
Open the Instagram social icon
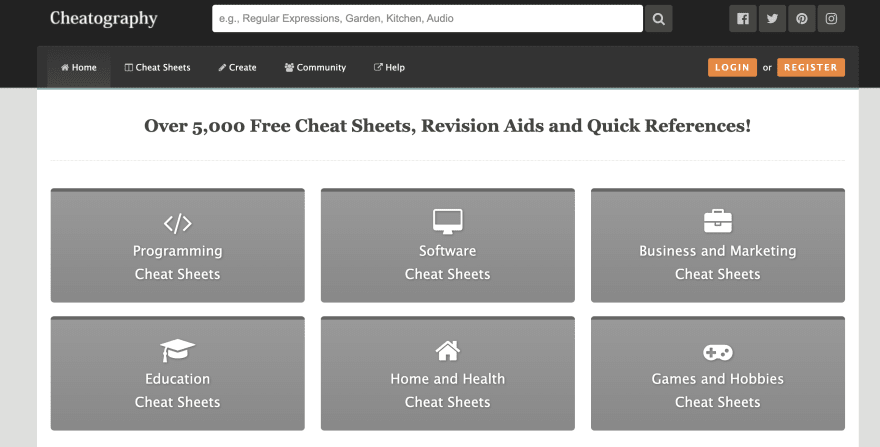[831, 19]
